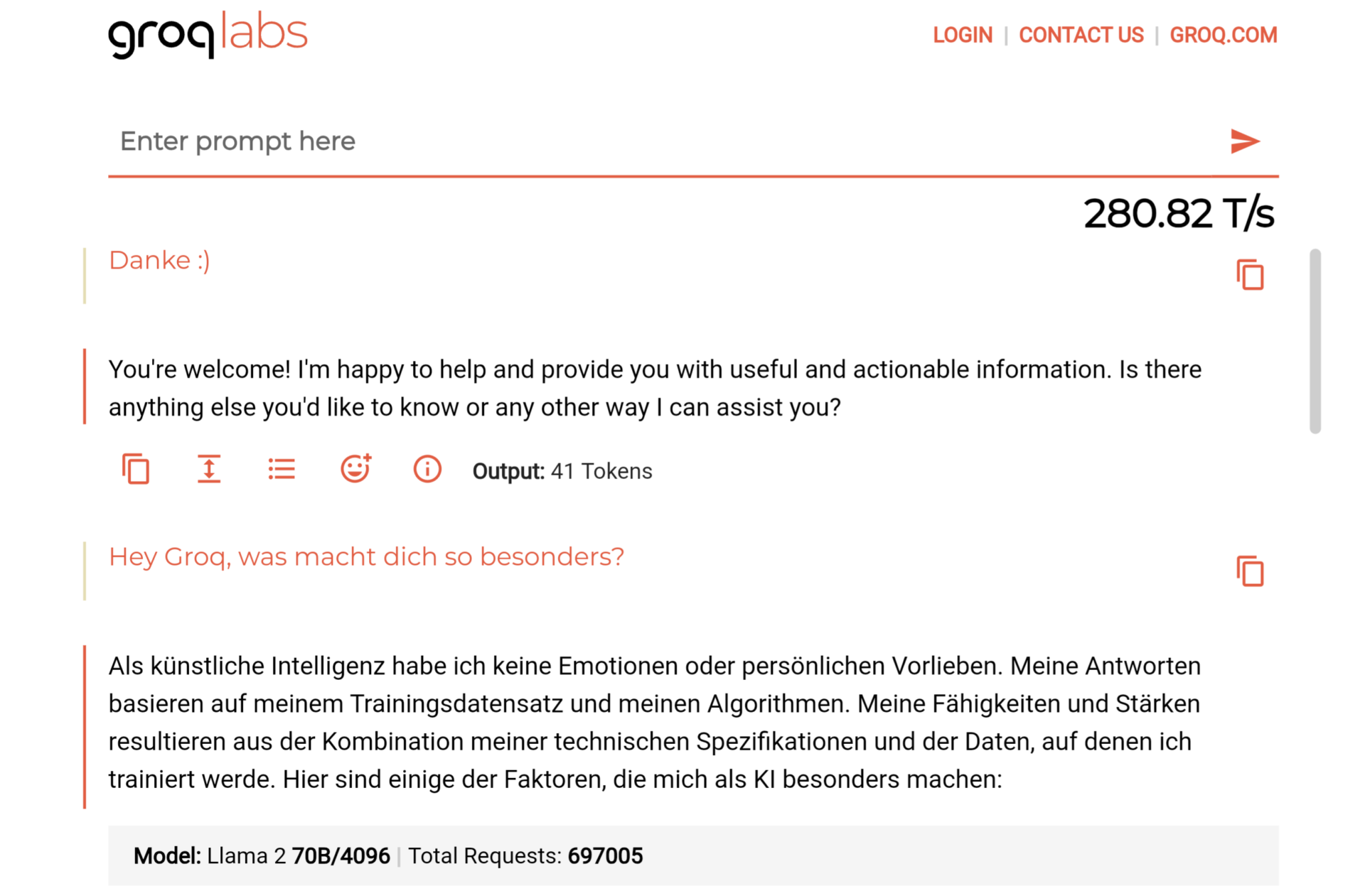Click the Total Requests 697005 counter
Image resolution: width=1365 pixels, height=896 pixels.
coord(525,855)
